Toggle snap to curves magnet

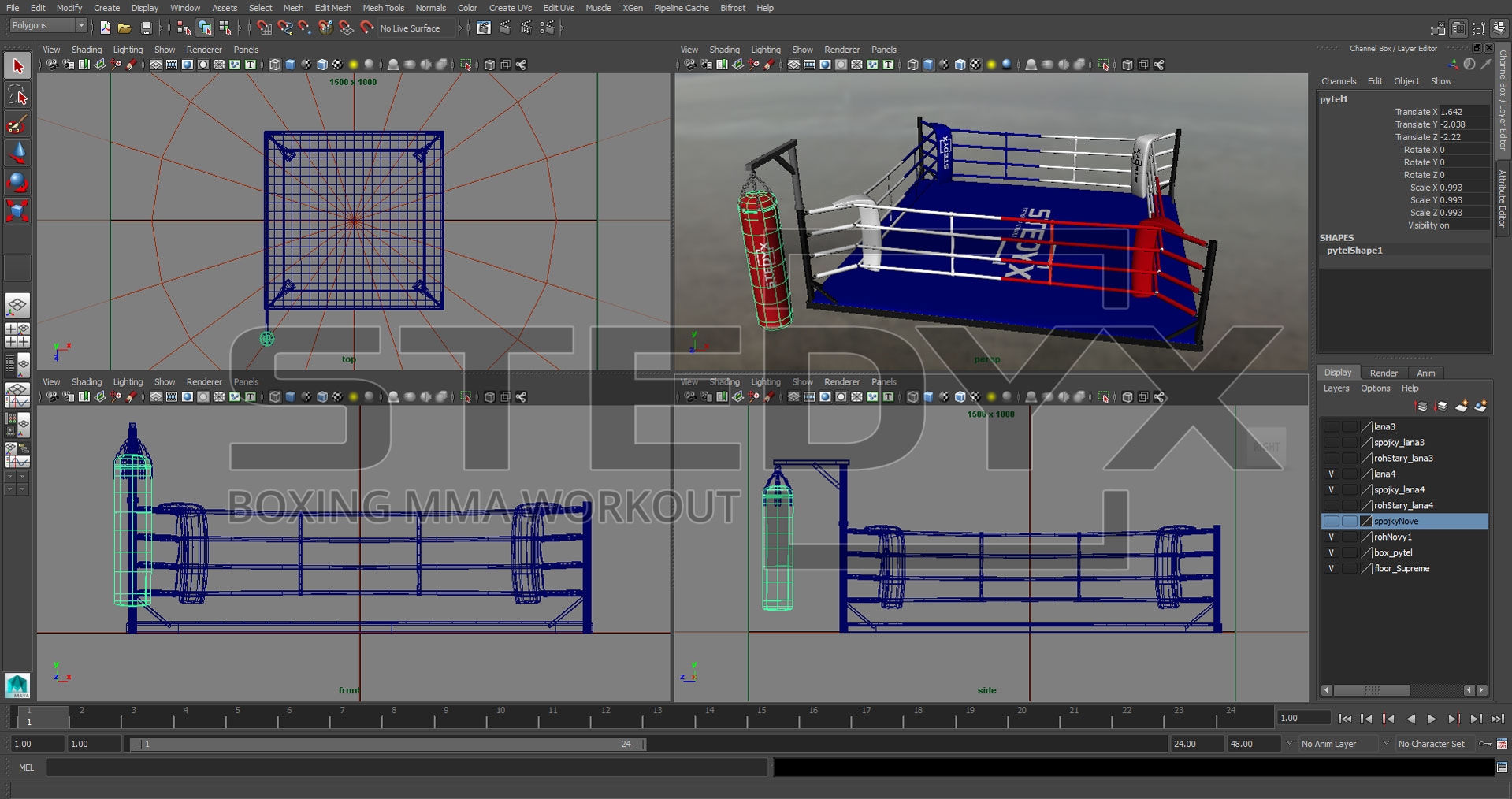tap(284, 28)
